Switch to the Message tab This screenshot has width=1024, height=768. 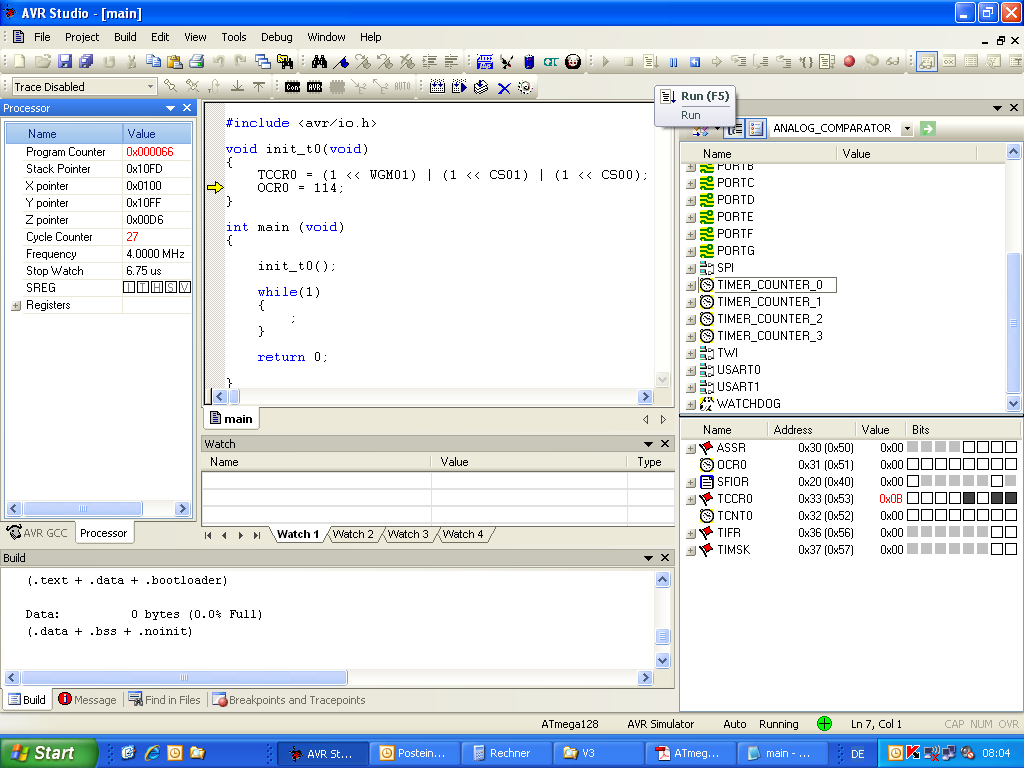click(88, 699)
